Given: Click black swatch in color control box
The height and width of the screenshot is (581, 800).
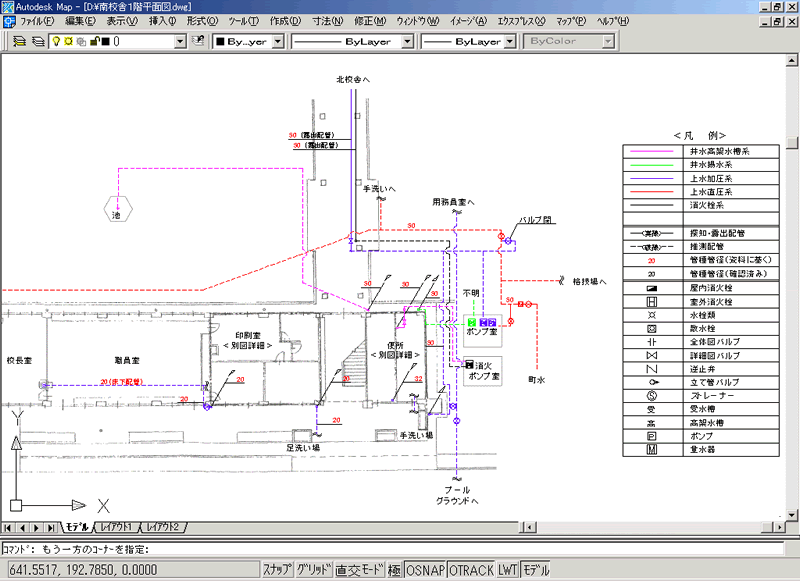Looking at the screenshot, I should [220, 42].
